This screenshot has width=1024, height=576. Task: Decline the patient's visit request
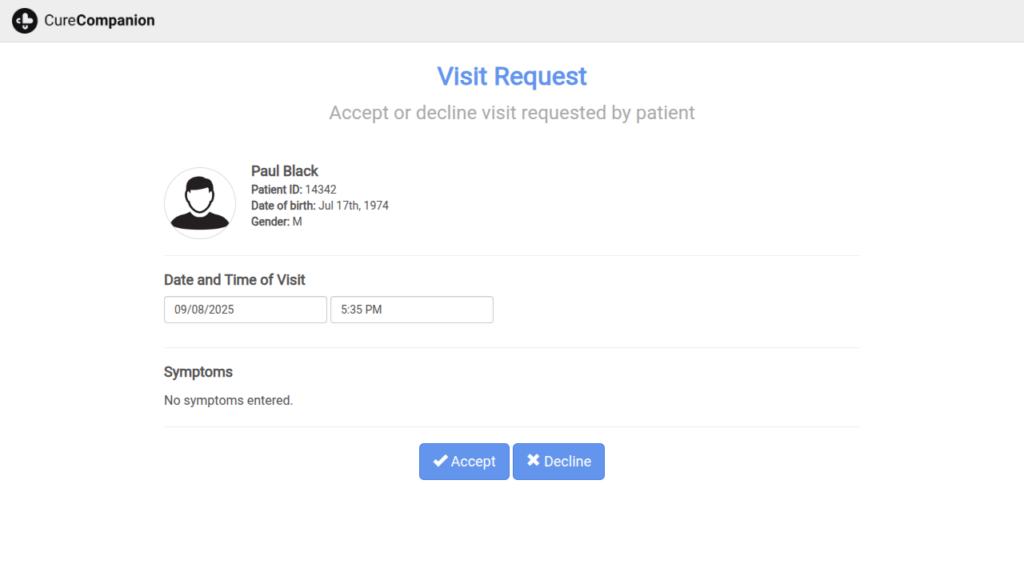(558, 461)
